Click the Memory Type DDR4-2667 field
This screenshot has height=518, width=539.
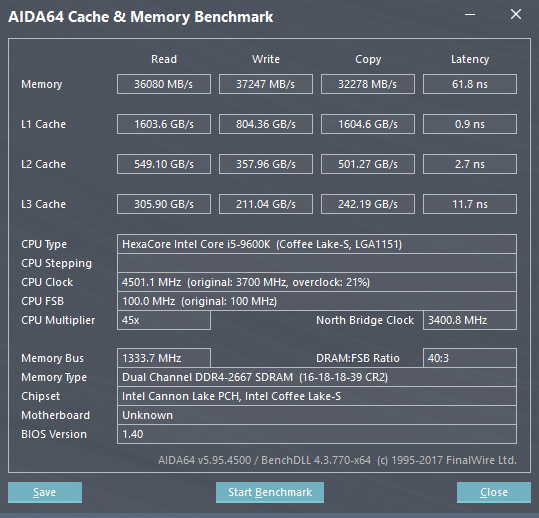click(317, 377)
